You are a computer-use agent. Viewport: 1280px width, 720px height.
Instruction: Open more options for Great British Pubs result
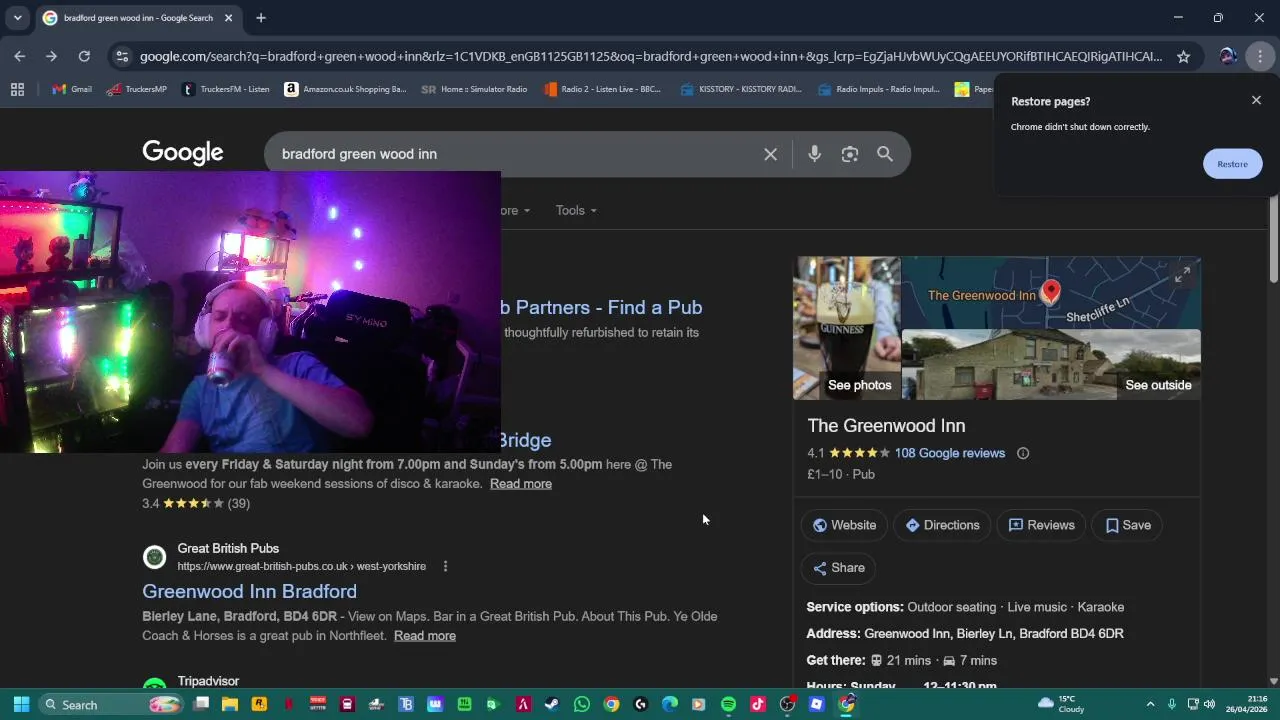(x=445, y=566)
